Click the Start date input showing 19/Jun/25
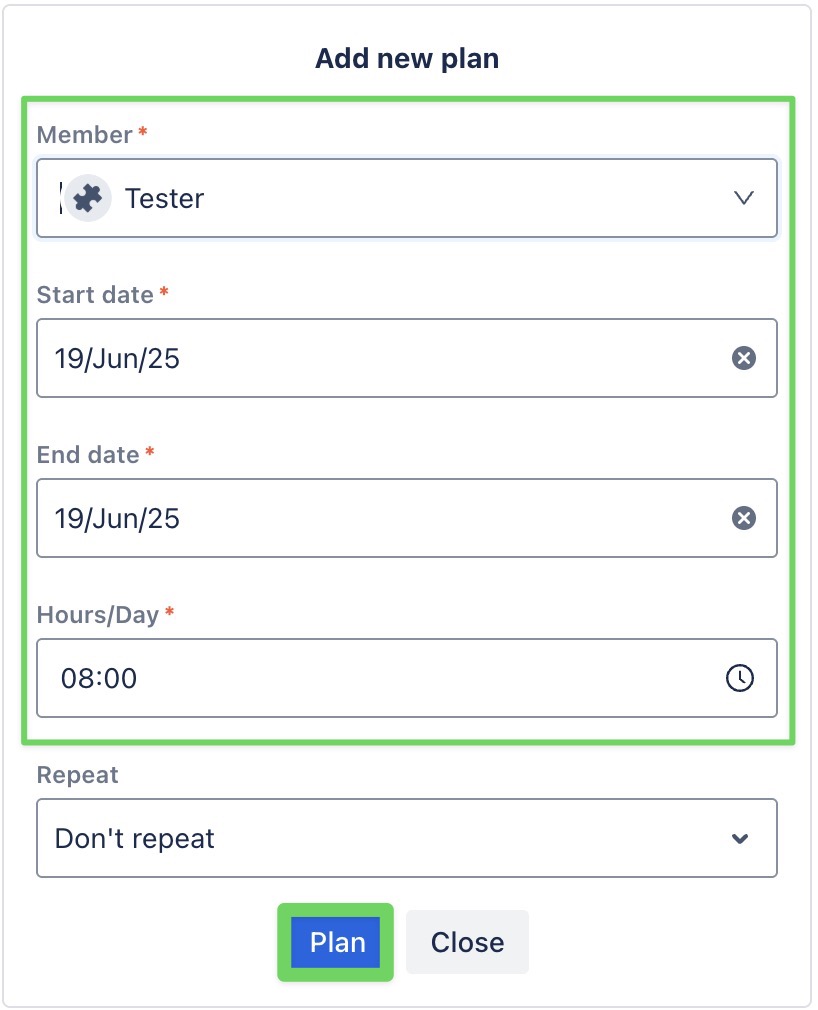 [x=300, y=358]
